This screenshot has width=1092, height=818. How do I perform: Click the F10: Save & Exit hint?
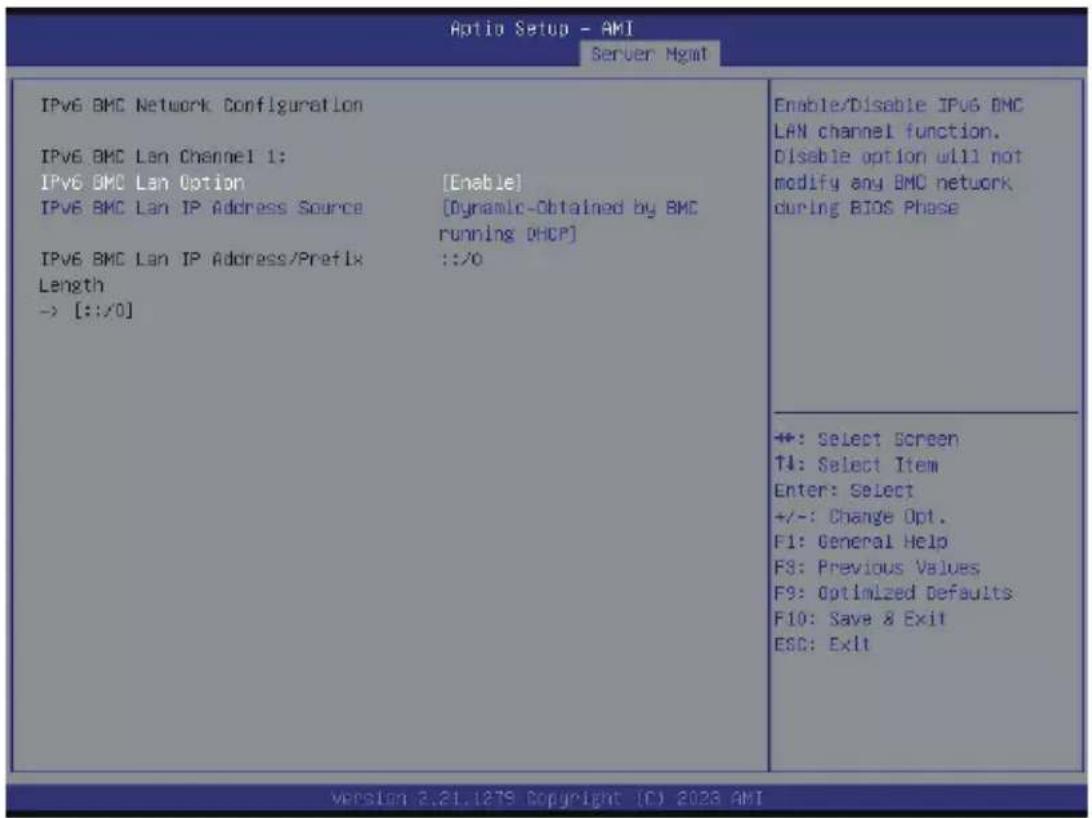click(860, 619)
